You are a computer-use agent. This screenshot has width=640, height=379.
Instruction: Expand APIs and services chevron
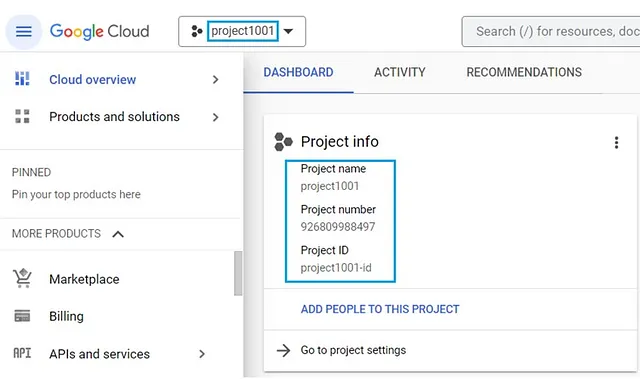pyautogui.click(x=202, y=354)
